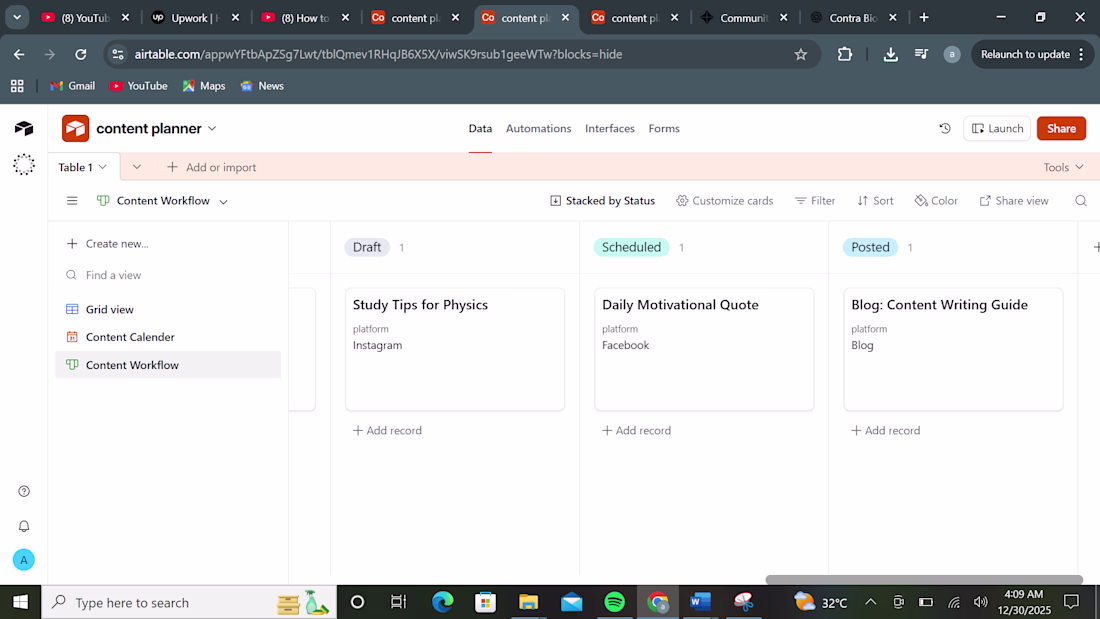Click Create new... view
Viewport: 1100px width, 619px height.
[x=107, y=244]
